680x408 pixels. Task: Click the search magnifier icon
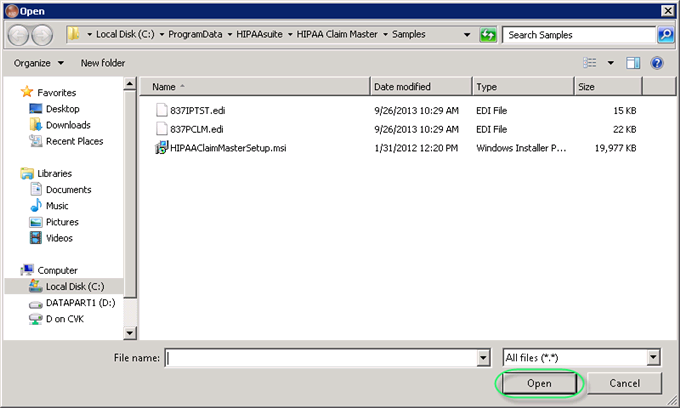click(666, 35)
